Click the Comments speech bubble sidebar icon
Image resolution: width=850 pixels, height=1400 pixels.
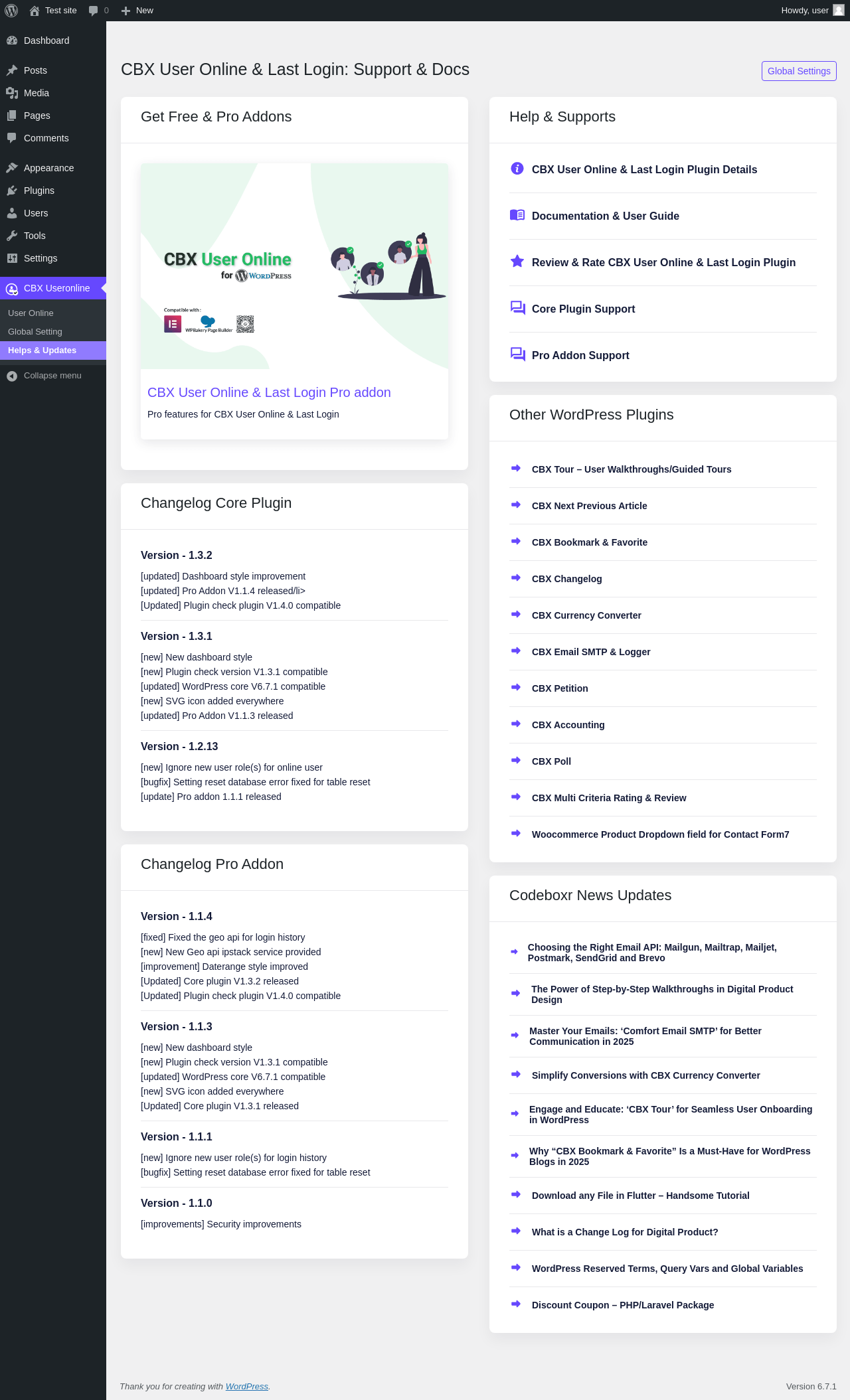click(12, 138)
